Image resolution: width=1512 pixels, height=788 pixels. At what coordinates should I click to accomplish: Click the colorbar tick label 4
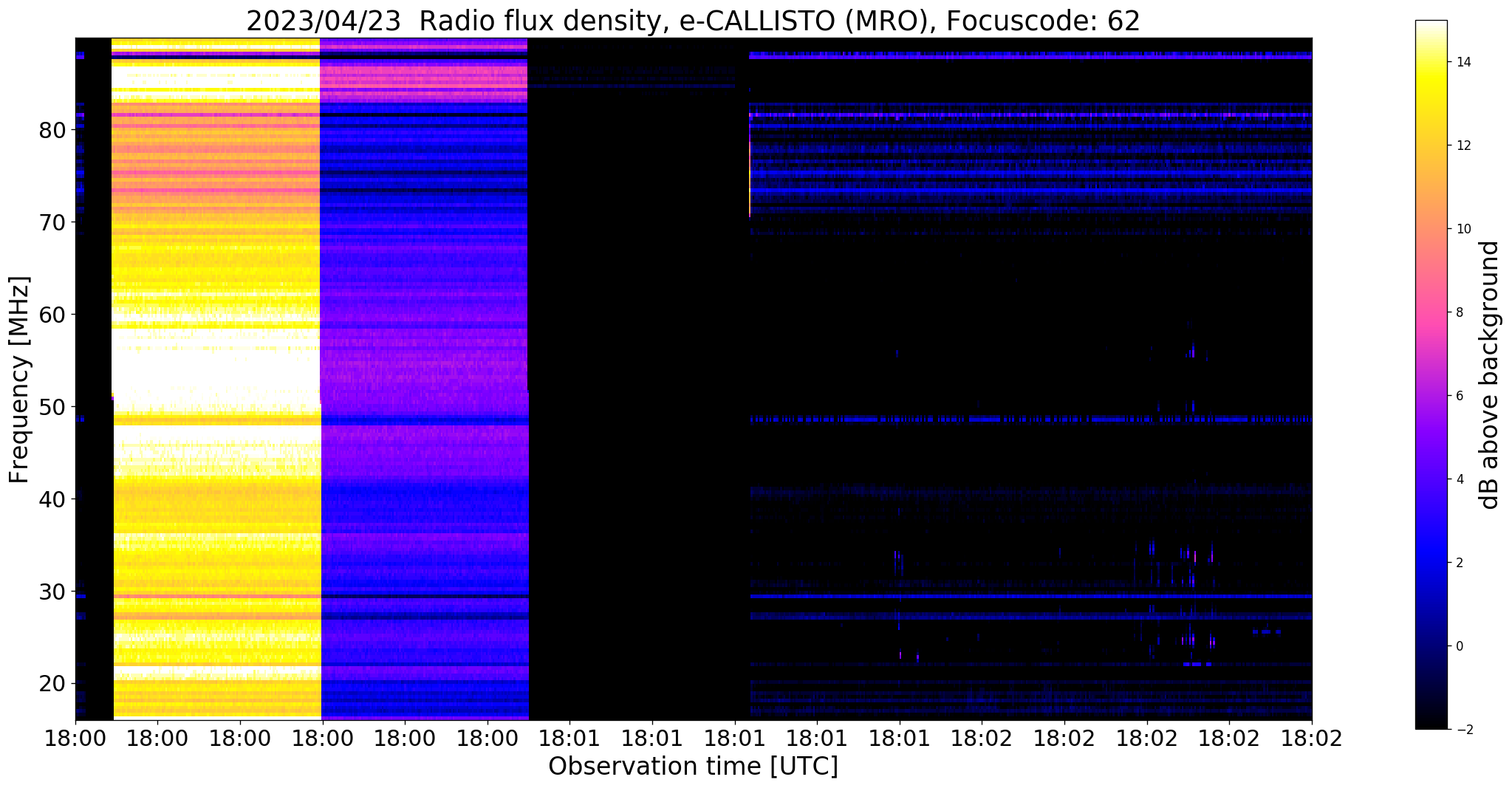[1459, 479]
